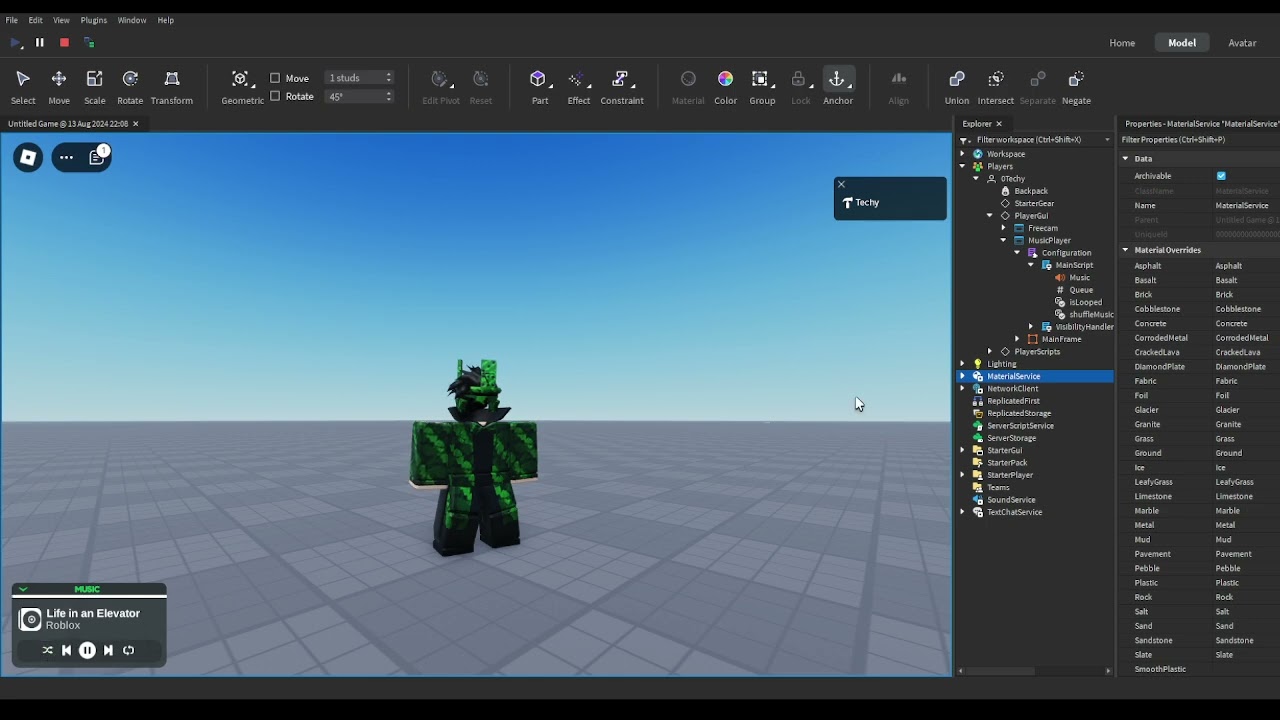This screenshot has width=1280, height=720.
Task: Open the Plugins menu
Action: (x=93, y=20)
